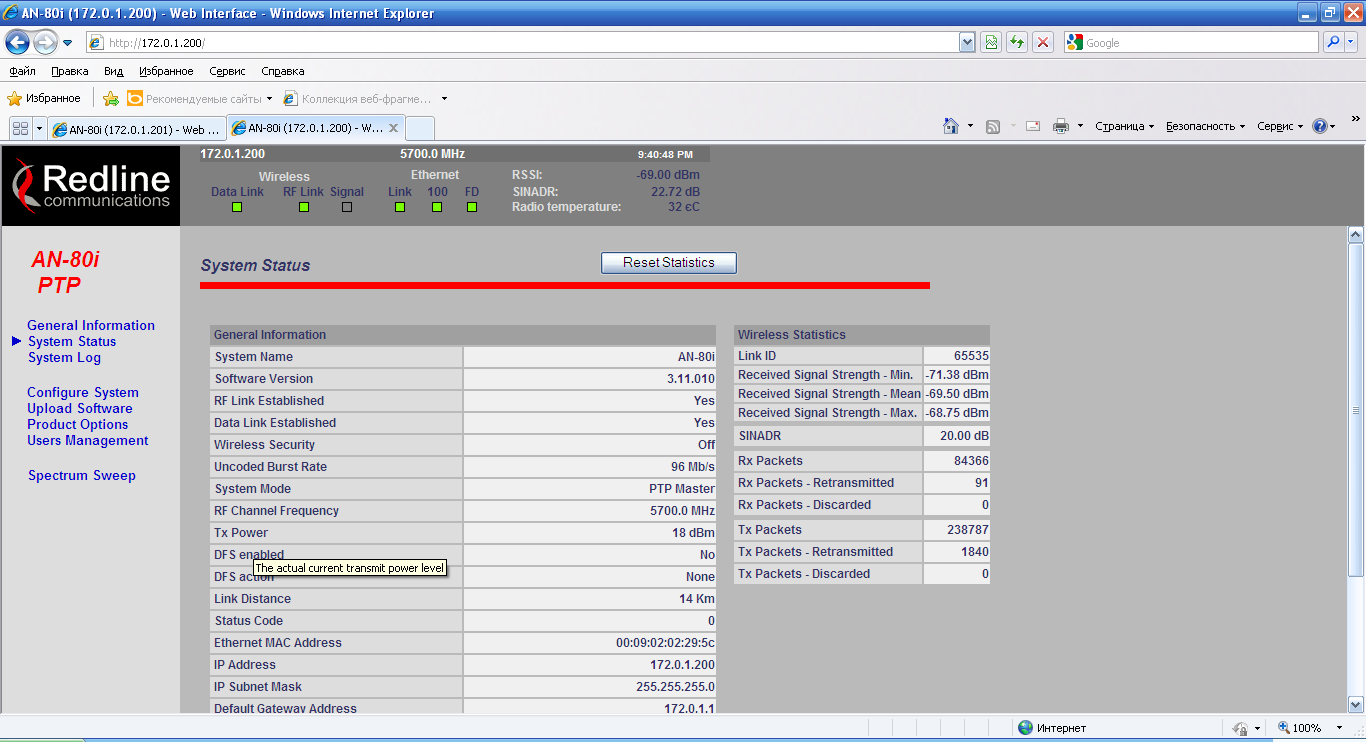Open the Избранное menu in menu bar
The image size is (1366, 742).
tap(166, 71)
